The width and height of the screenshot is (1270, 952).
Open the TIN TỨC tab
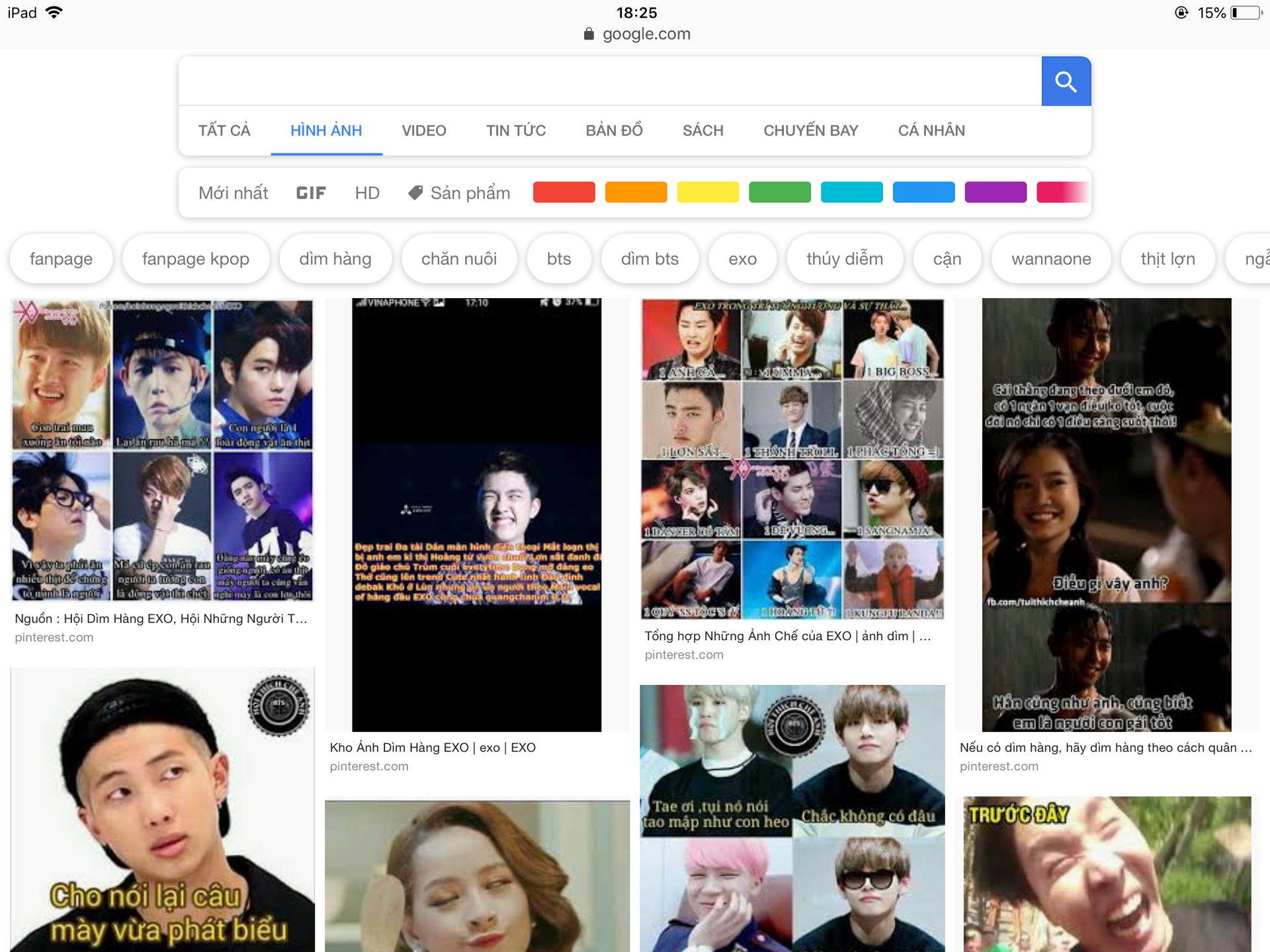click(x=515, y=130)
